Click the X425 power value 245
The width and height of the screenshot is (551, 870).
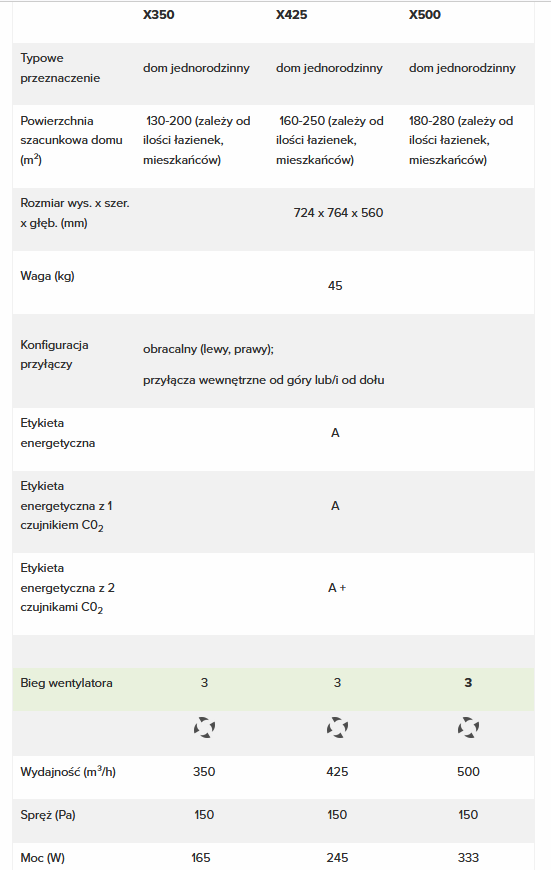[x=337, y=858]
